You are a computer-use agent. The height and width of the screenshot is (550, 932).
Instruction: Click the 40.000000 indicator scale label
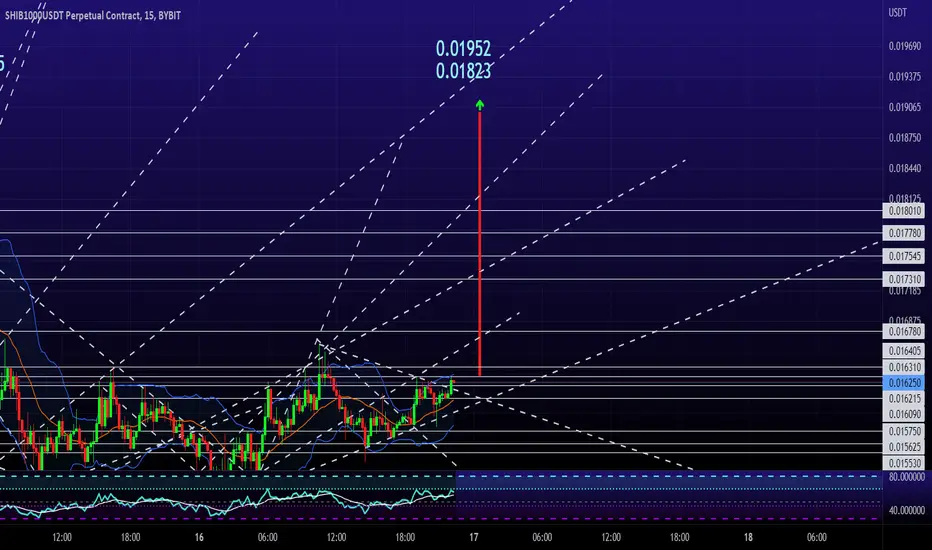[x=906, y=510]
